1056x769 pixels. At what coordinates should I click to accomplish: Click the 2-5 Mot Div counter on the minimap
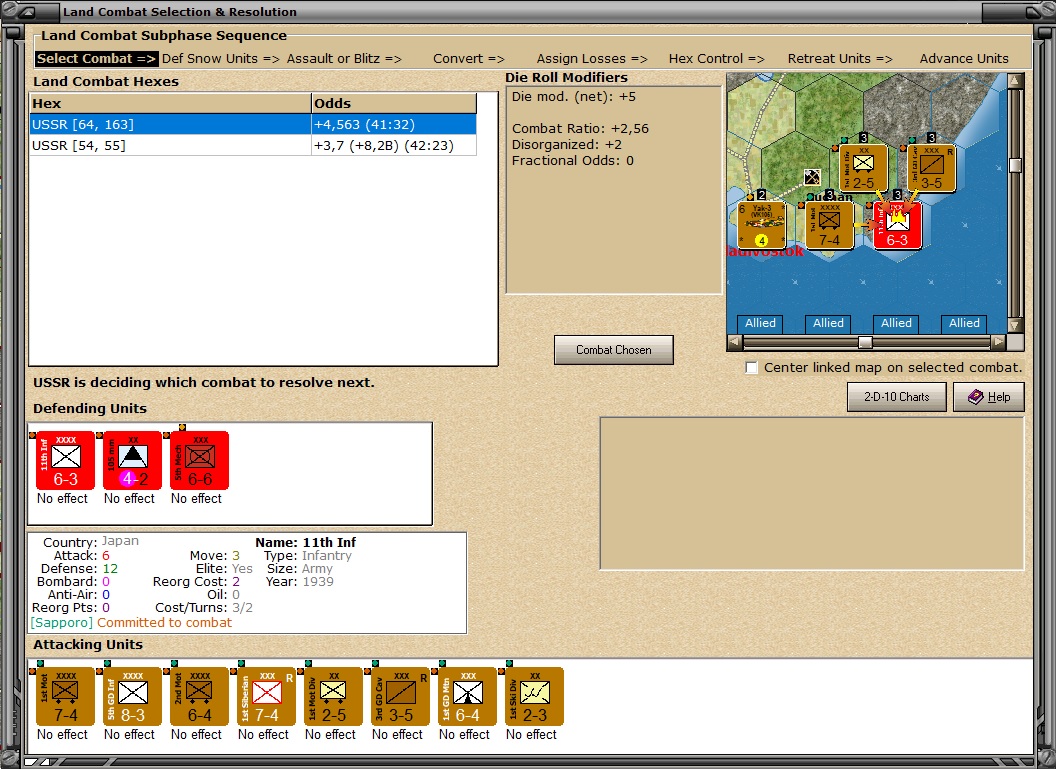coord(863,167)
